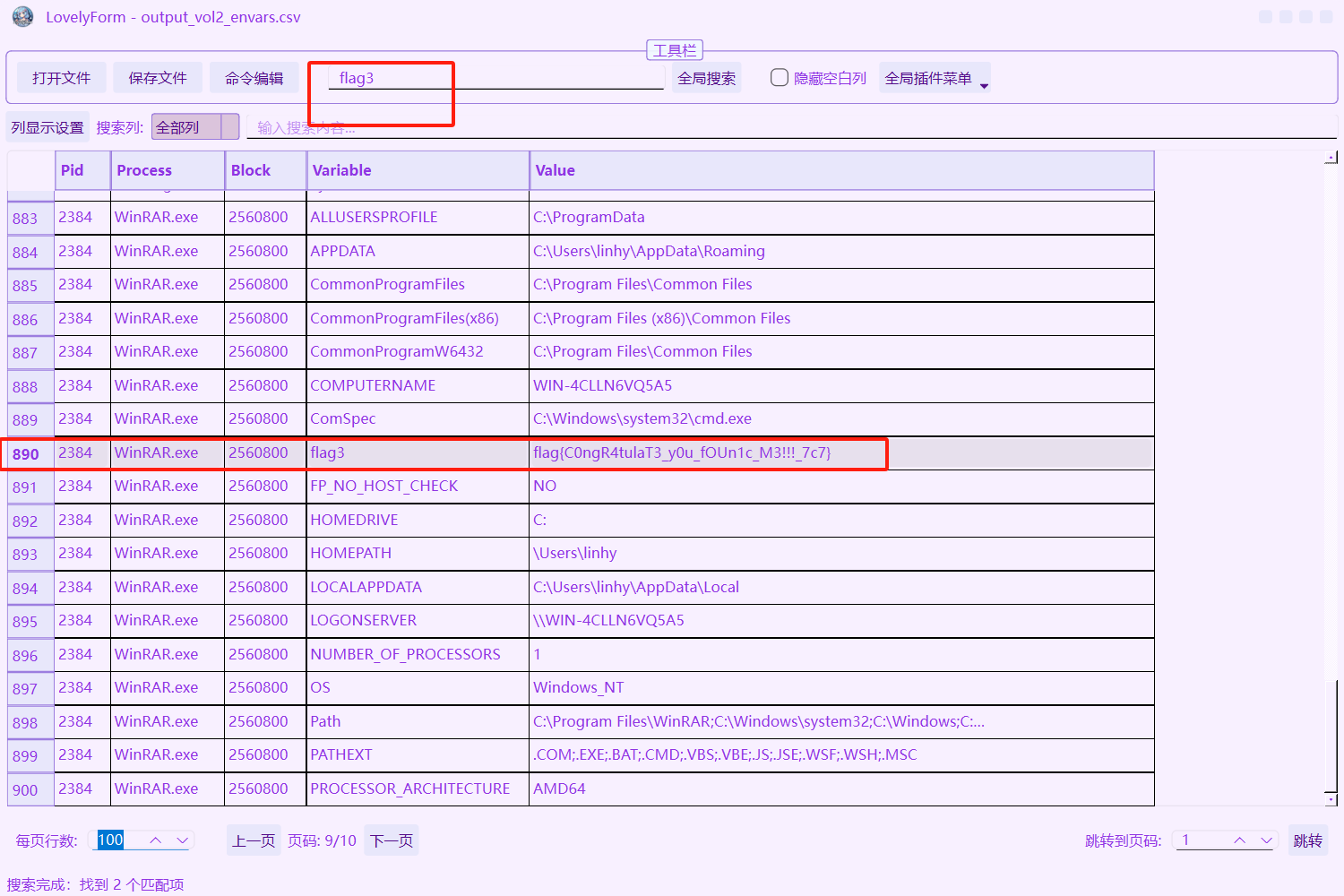Select the Variable column header

pyautogui.click(x=418, y=170)
